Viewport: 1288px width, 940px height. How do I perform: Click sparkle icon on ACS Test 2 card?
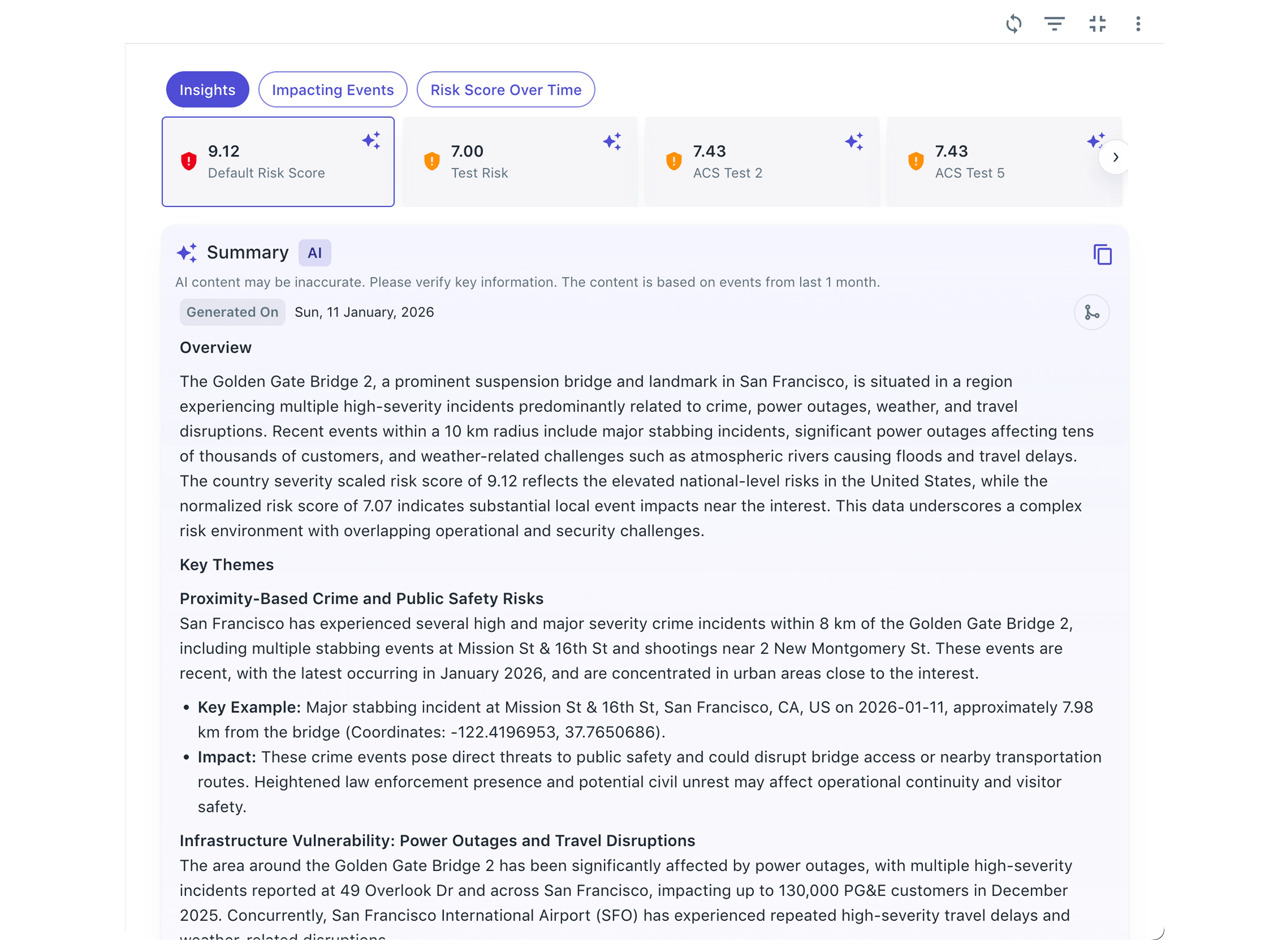(x=854, y=141)
